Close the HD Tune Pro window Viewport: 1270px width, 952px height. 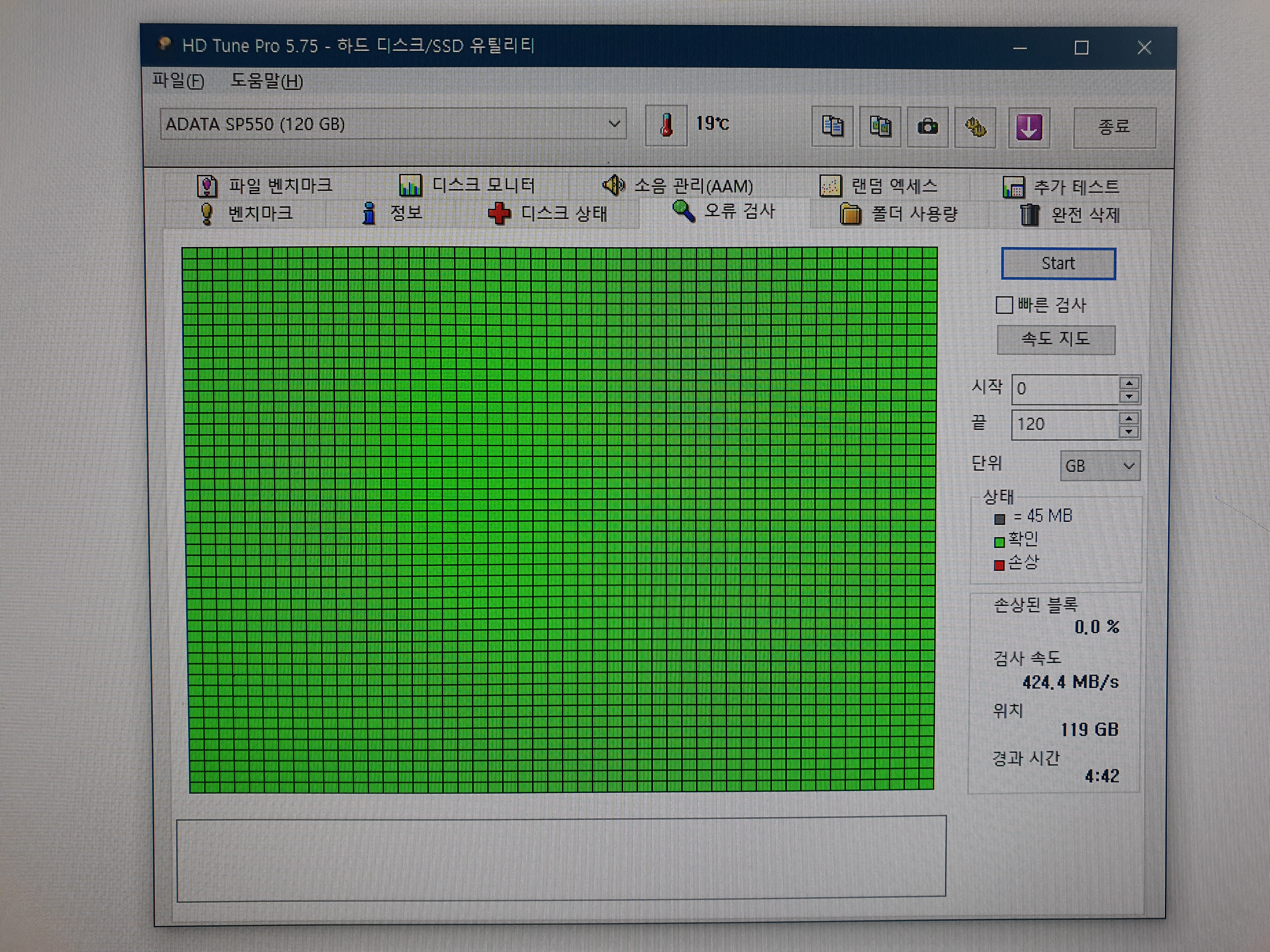click(1144, 48)
